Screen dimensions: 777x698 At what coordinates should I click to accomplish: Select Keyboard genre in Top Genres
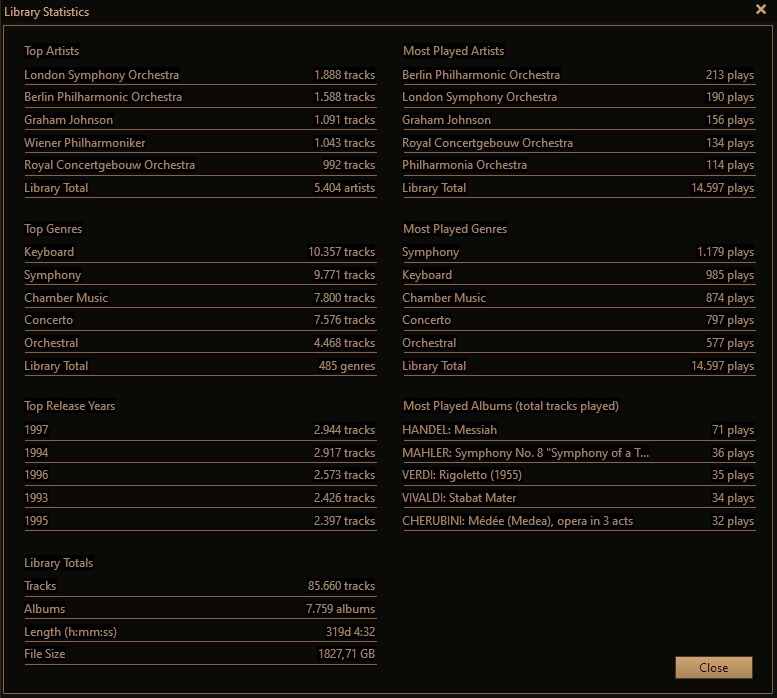[49, 252]
